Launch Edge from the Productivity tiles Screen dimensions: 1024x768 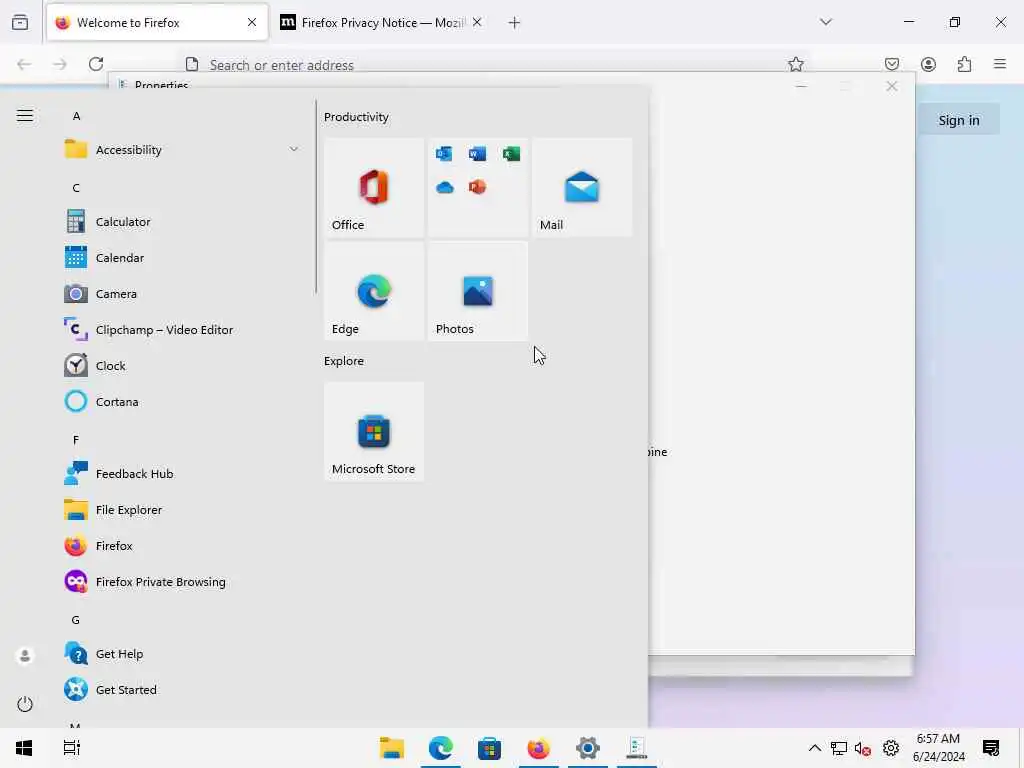(x=374, y=291)
